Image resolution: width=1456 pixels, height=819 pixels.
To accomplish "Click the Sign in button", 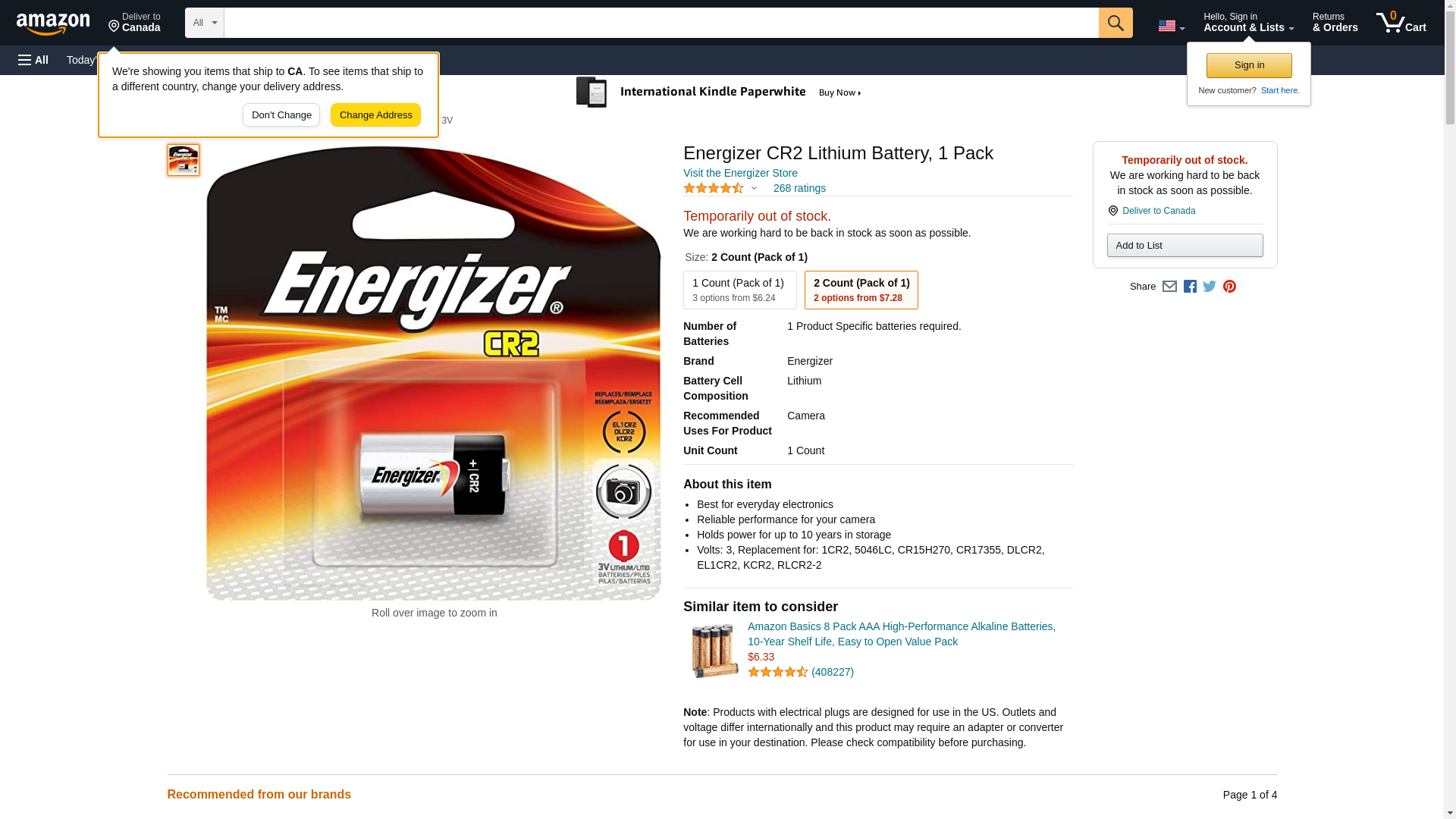I will click(x=1248, y=65).
